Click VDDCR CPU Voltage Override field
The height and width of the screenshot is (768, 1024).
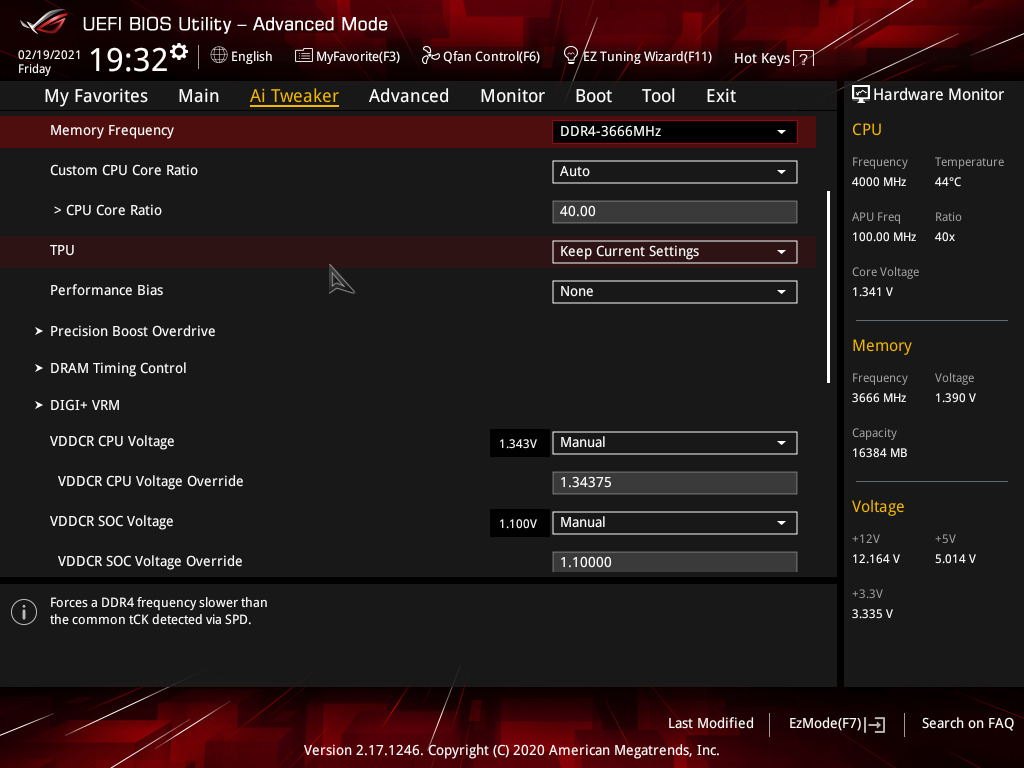pyautogui.click(x=675, y=483)
